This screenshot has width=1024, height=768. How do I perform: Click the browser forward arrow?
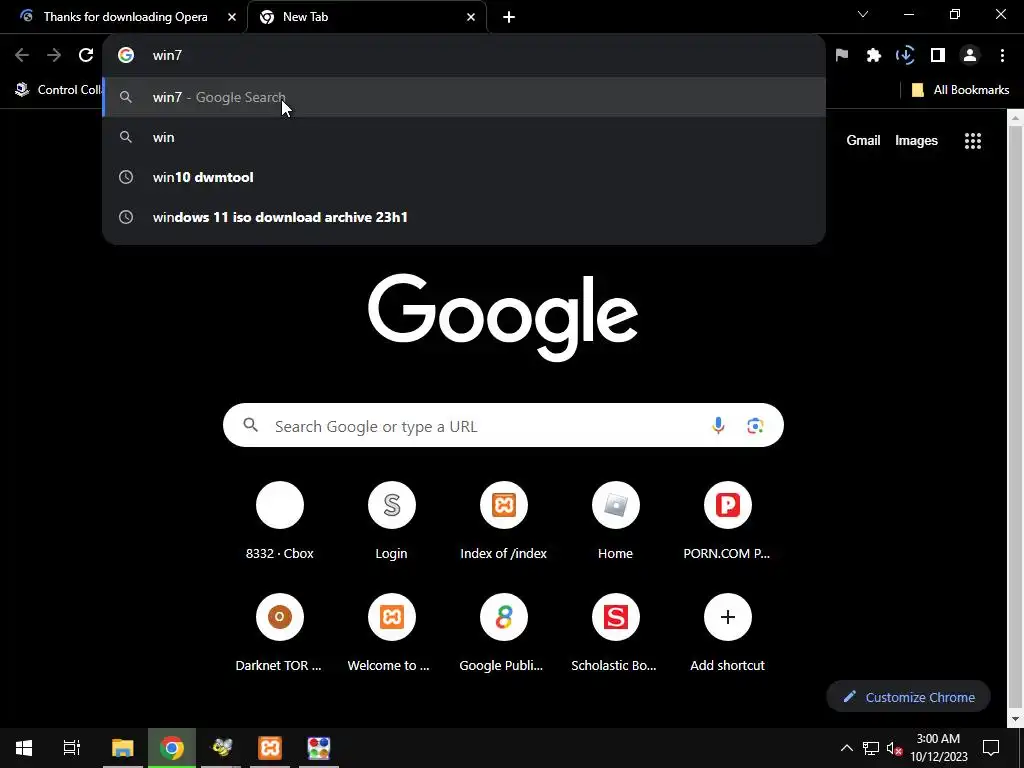coord(54,56)
